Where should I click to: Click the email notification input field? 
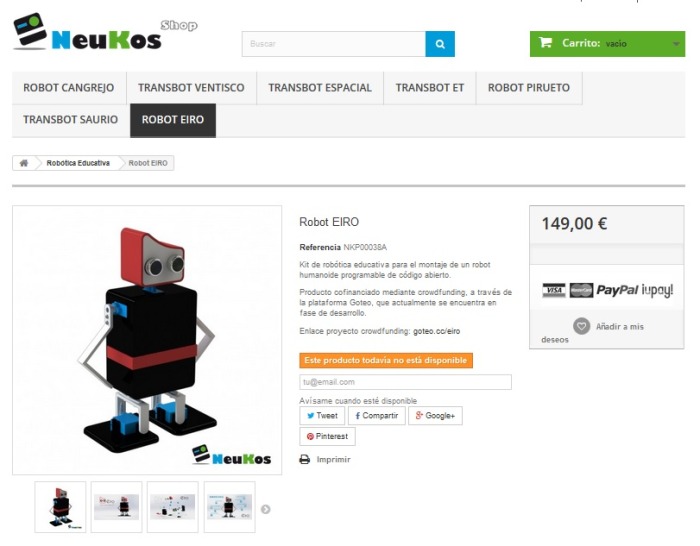coord(405,382)
